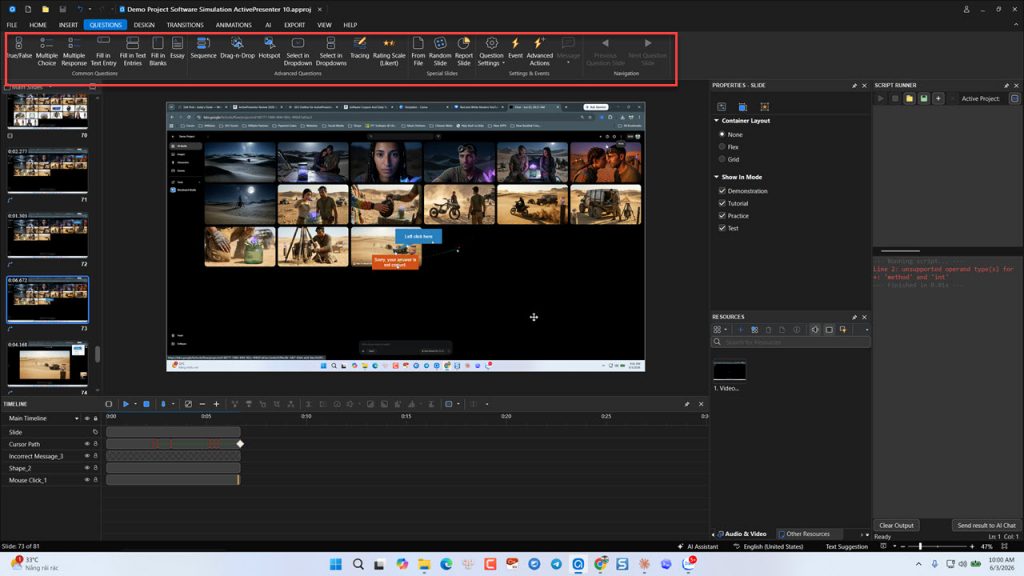Import questions From File
Viewport: 1024px width, 576px height.
(418, 51)
